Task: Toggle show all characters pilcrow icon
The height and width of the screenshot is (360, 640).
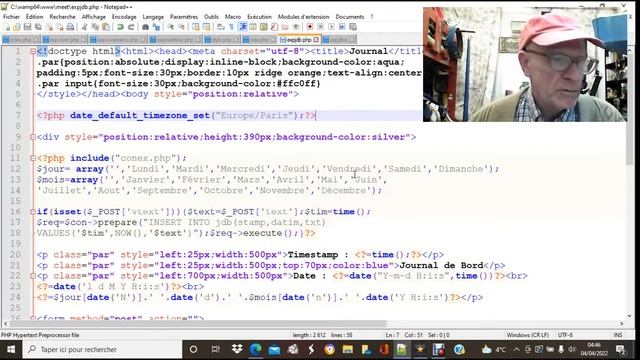Action: pos(231,27)
